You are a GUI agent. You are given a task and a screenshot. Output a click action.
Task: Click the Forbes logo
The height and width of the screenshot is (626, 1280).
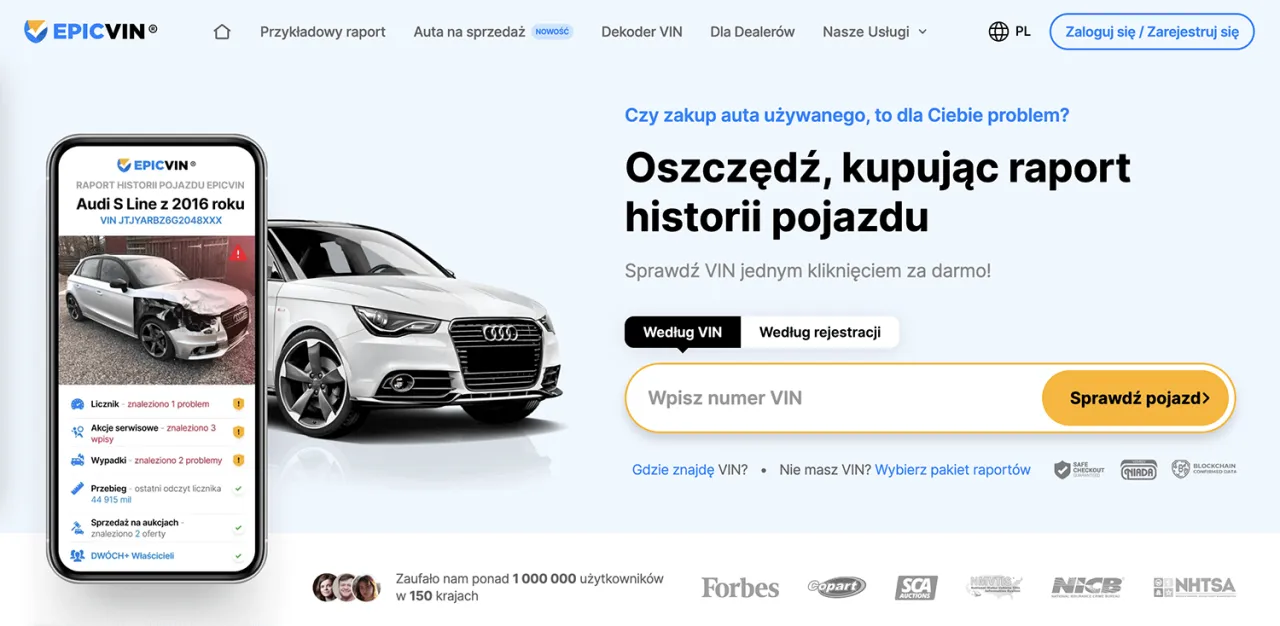click(740, 587)
